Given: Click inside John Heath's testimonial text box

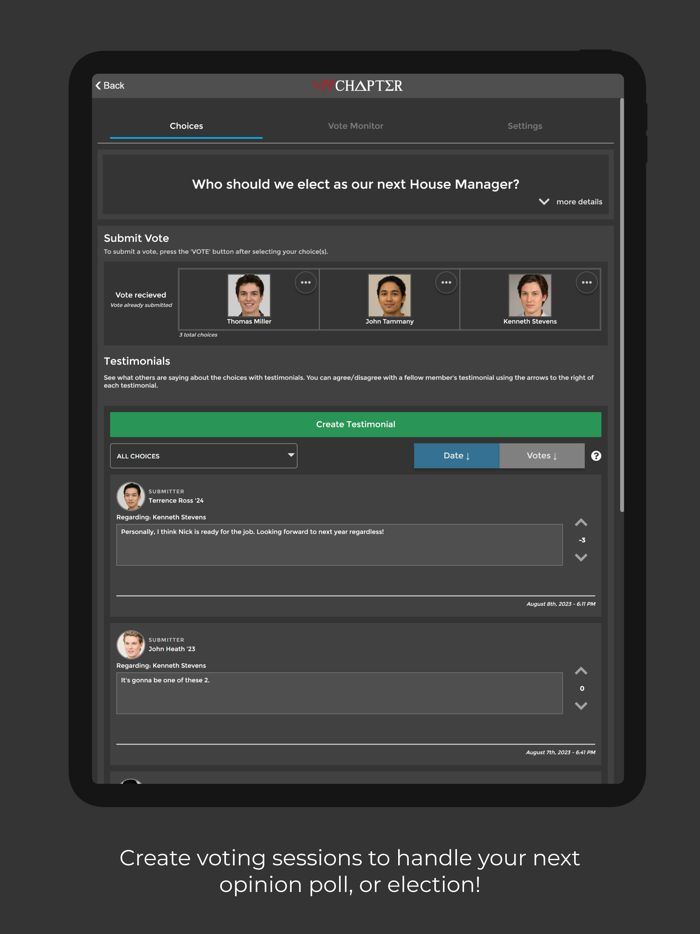Looking at the screenshot, I should pos(339,693).
